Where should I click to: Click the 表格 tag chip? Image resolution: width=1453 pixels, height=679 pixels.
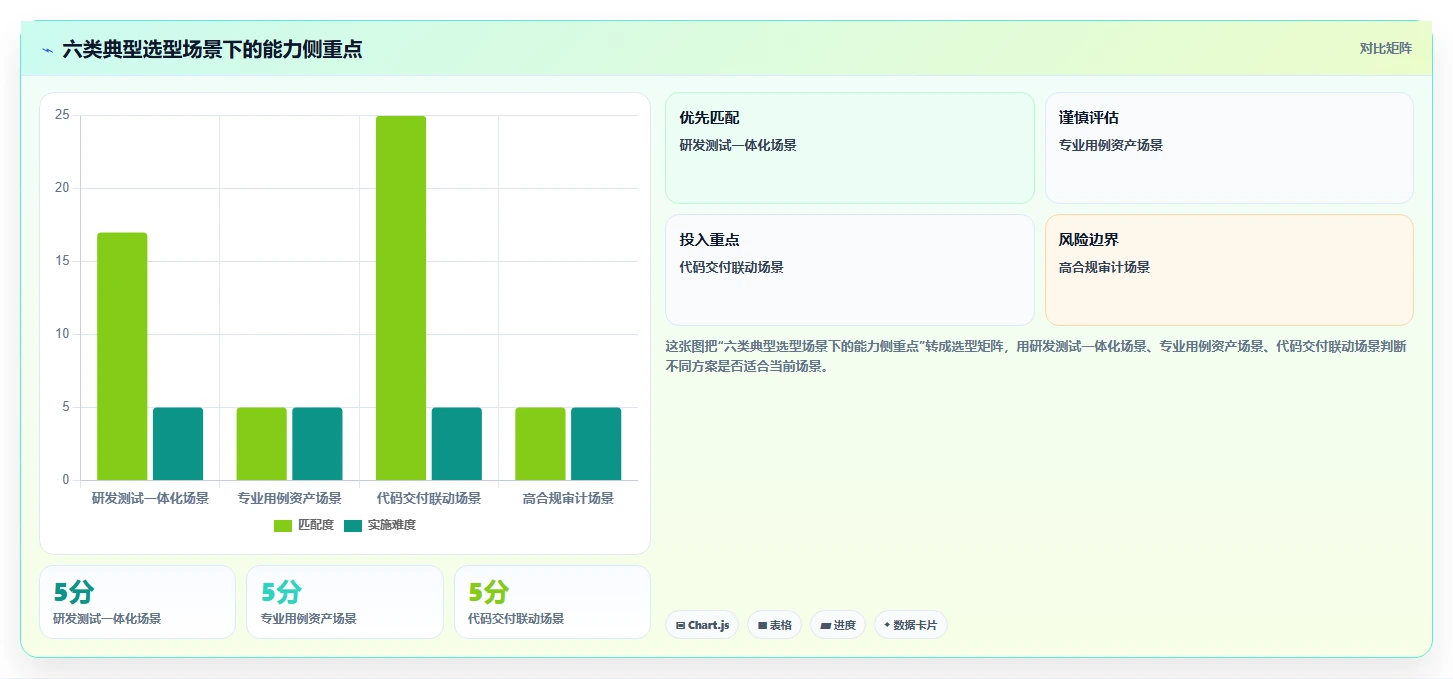(x=775, y=625)
